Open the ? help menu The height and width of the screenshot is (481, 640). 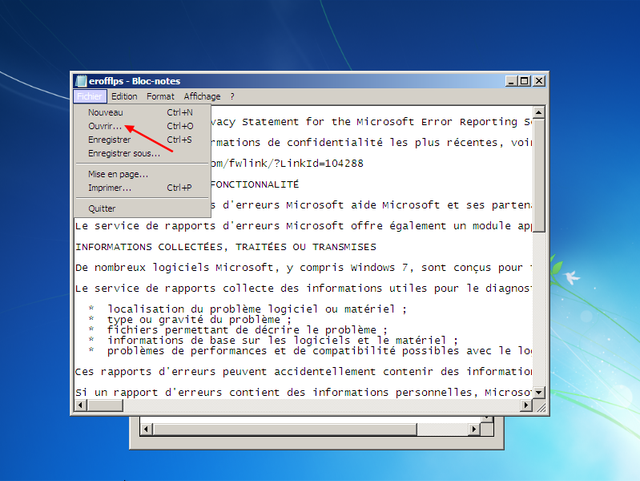click(x=232, y=97)
